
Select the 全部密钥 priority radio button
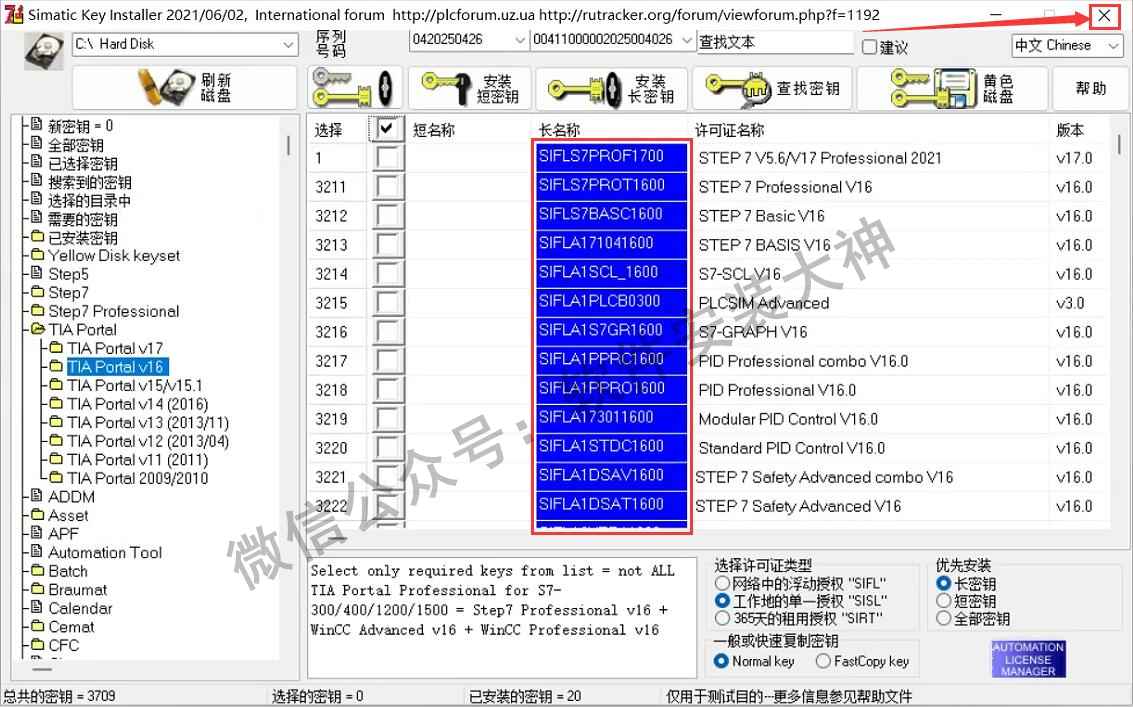[943, 618]
